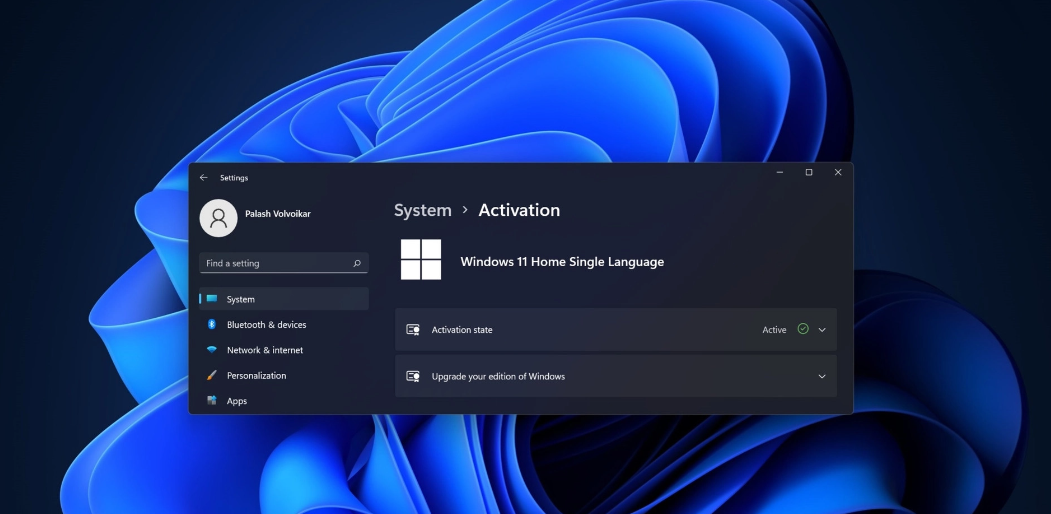Focus the Find a setting search box

[284, 263]
